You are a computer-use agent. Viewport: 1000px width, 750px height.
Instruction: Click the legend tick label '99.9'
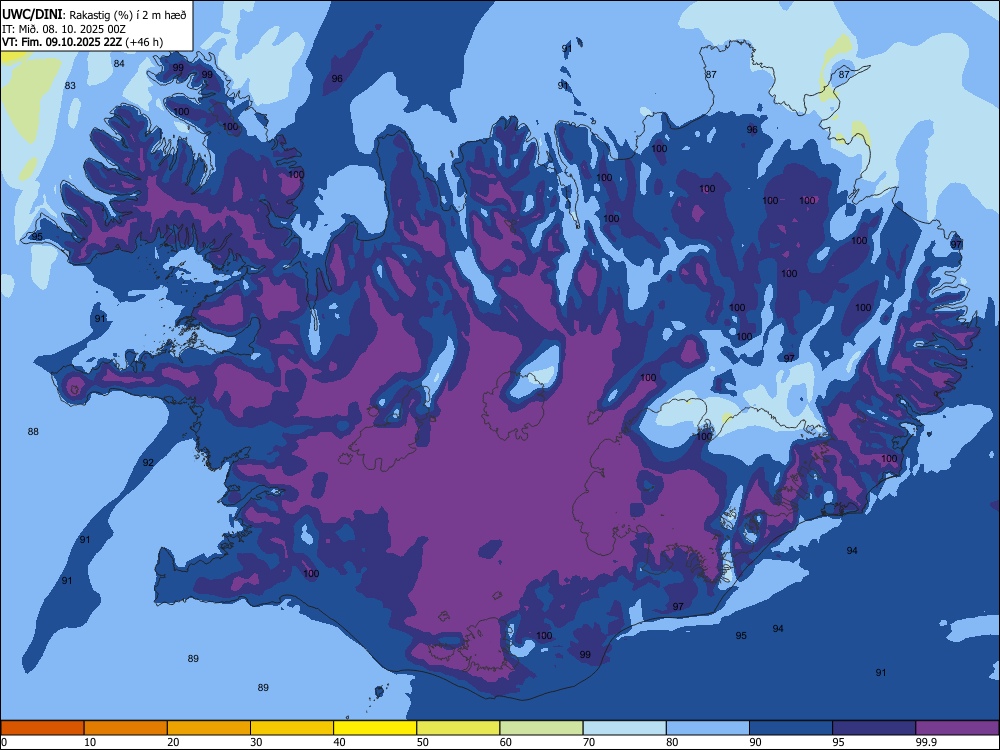tap(926, 742)
